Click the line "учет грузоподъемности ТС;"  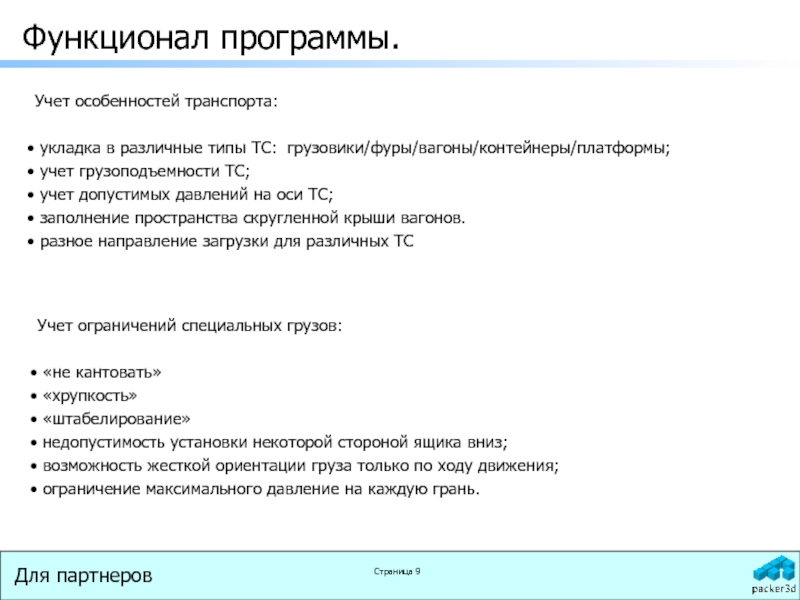click(139, 171)
